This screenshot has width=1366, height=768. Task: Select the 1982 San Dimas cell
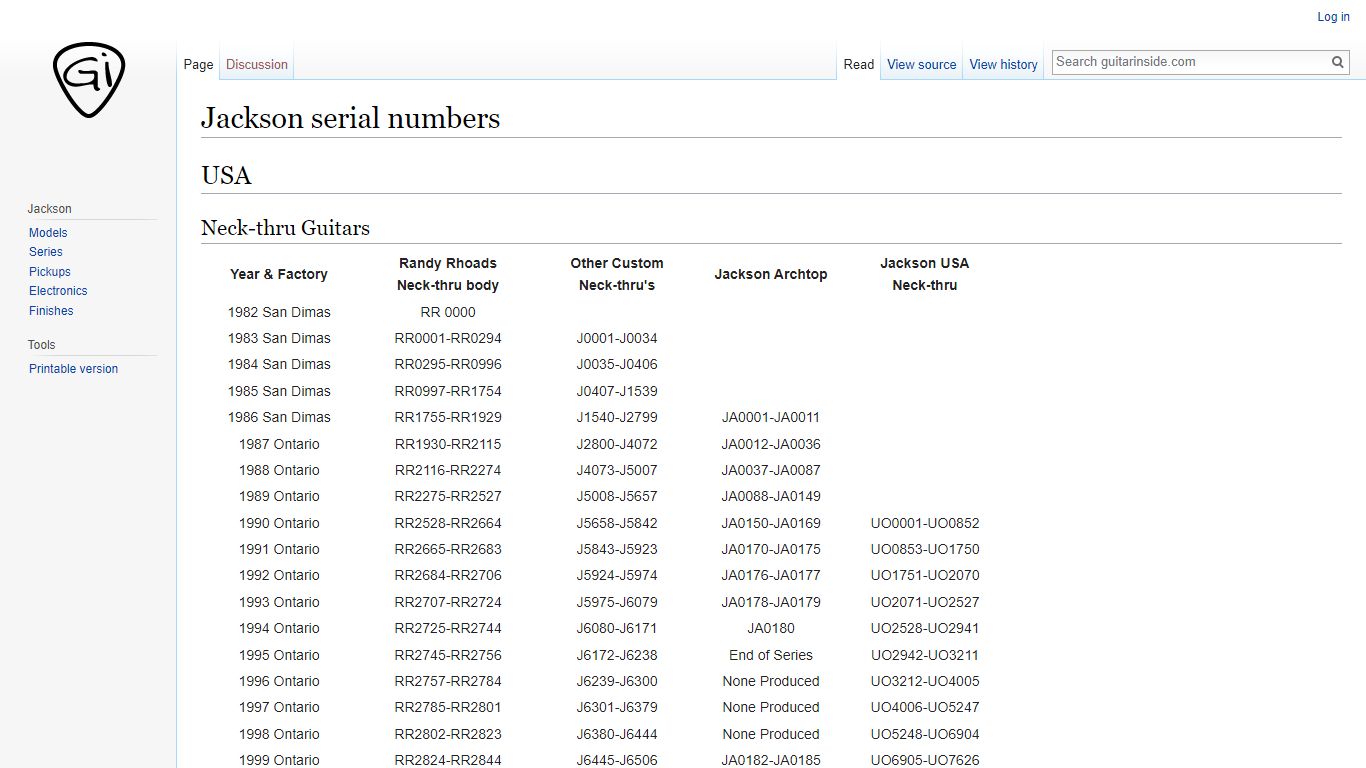click(279, 312)
